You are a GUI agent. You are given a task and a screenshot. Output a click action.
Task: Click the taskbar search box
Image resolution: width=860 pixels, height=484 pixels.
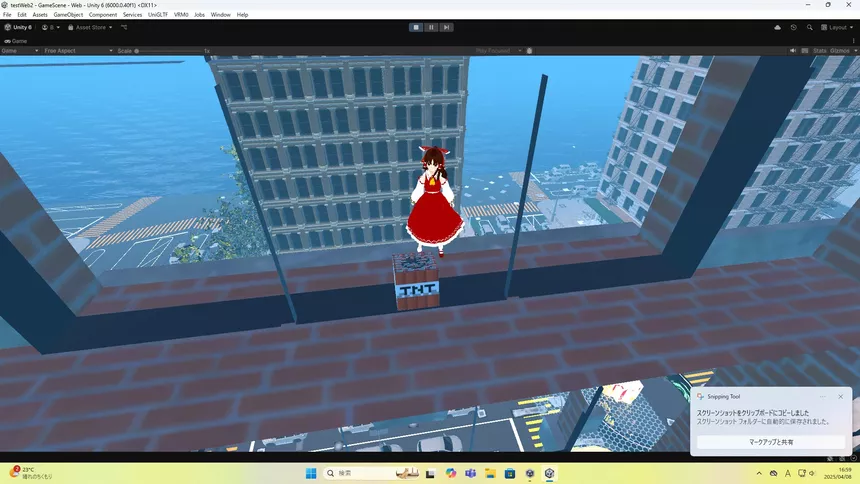click(x=372, y=473)
